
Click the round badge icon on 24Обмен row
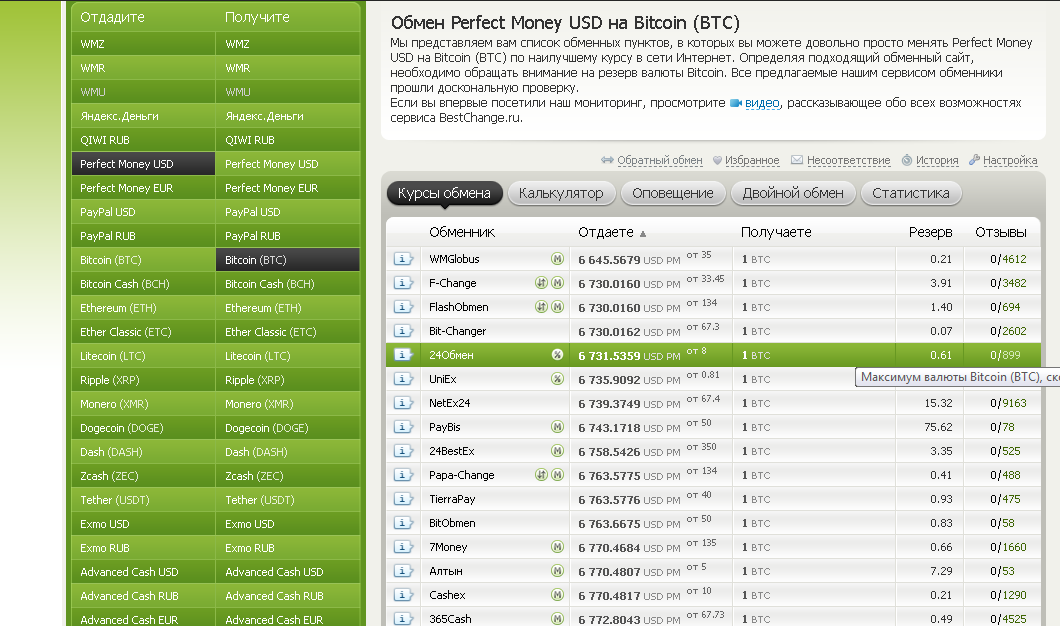(x=557, y=355)
